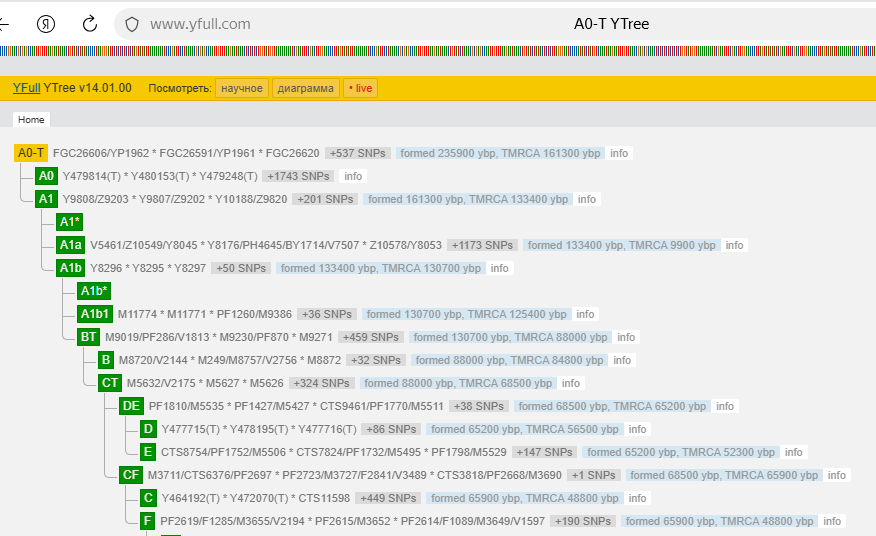The height and width of the screenshot is (536, 876).
Task: Reload the page with refresh icon
Action: tap(89, 24)
